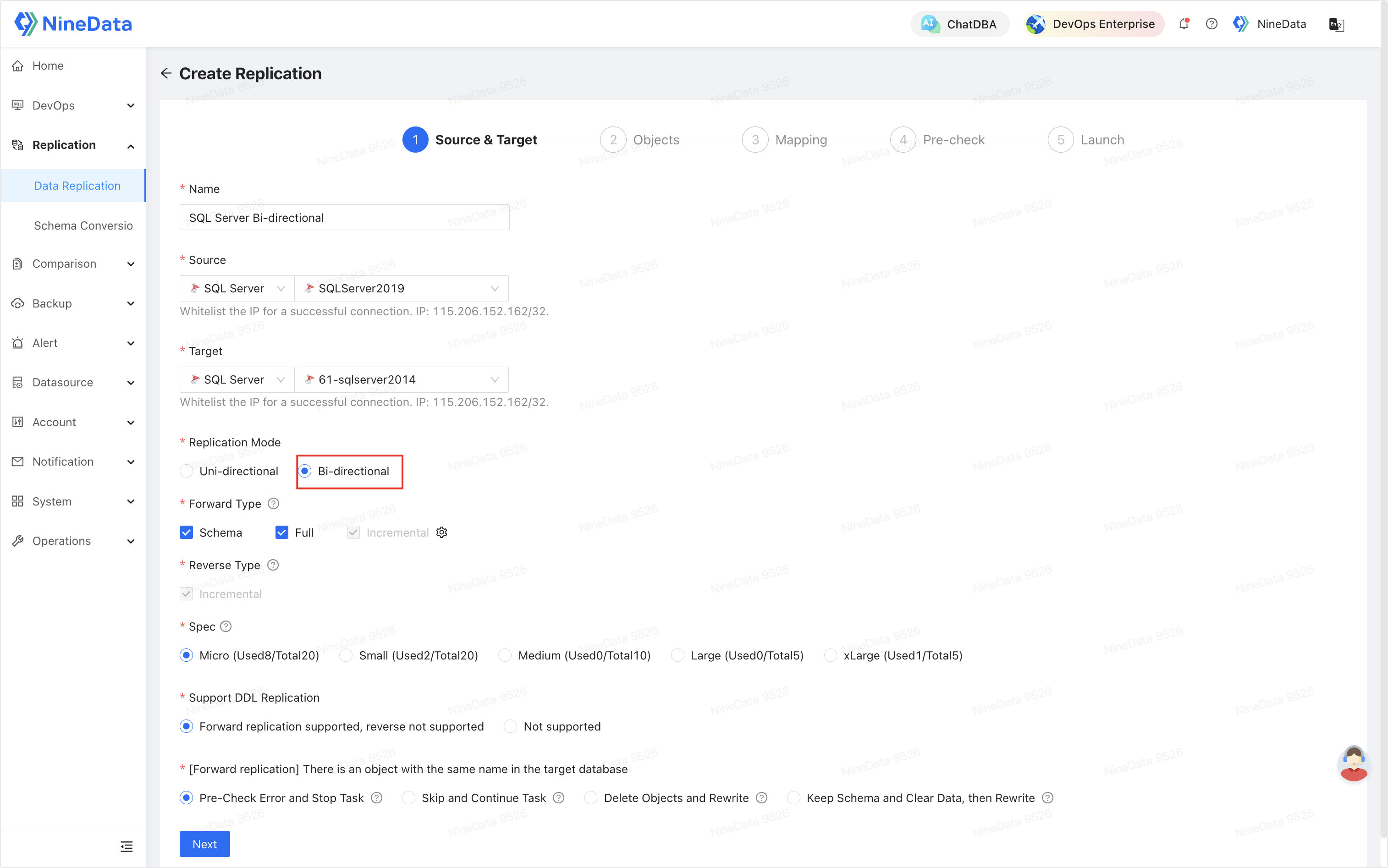
Task: Open Forward Type help tooltip
Action: (x=274, y=504)
